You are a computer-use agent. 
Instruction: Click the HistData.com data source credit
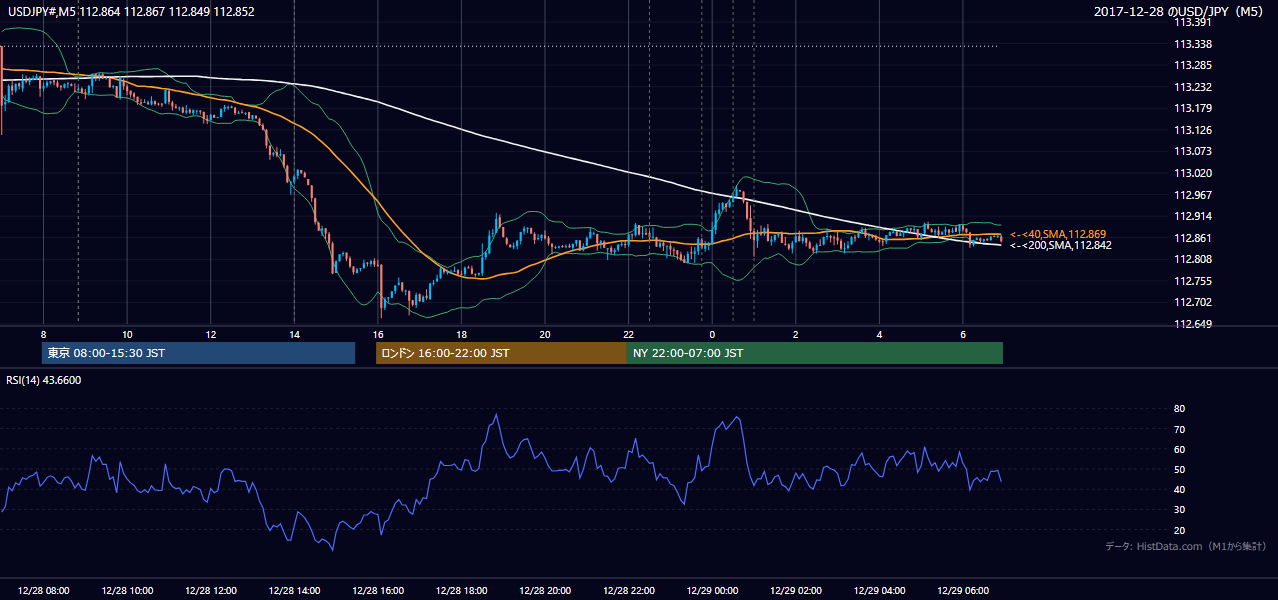click(x=1186, y=546)
